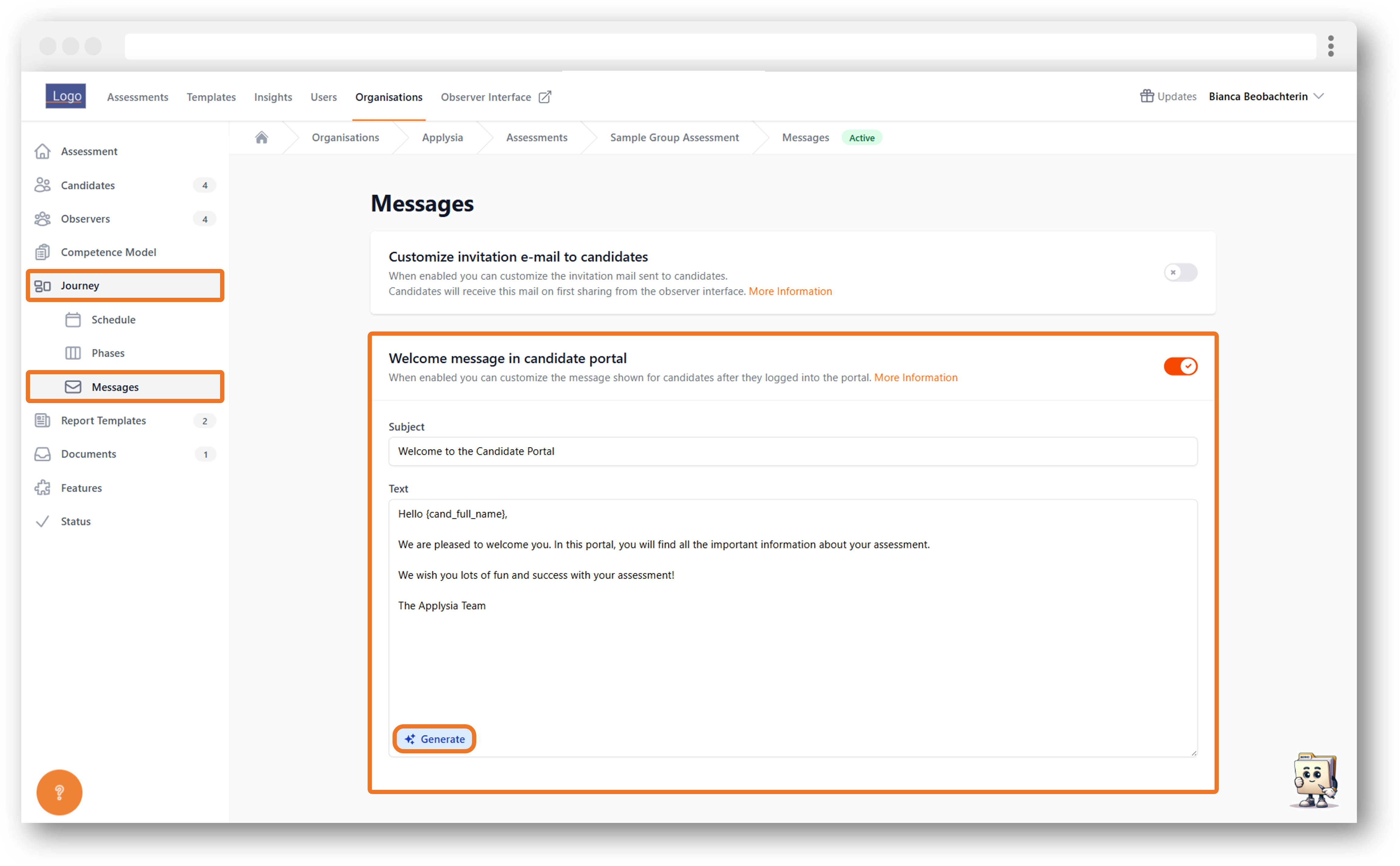1400x866 pixels.
Task: Open Status in sidebar
Action: tap(125, 521)
